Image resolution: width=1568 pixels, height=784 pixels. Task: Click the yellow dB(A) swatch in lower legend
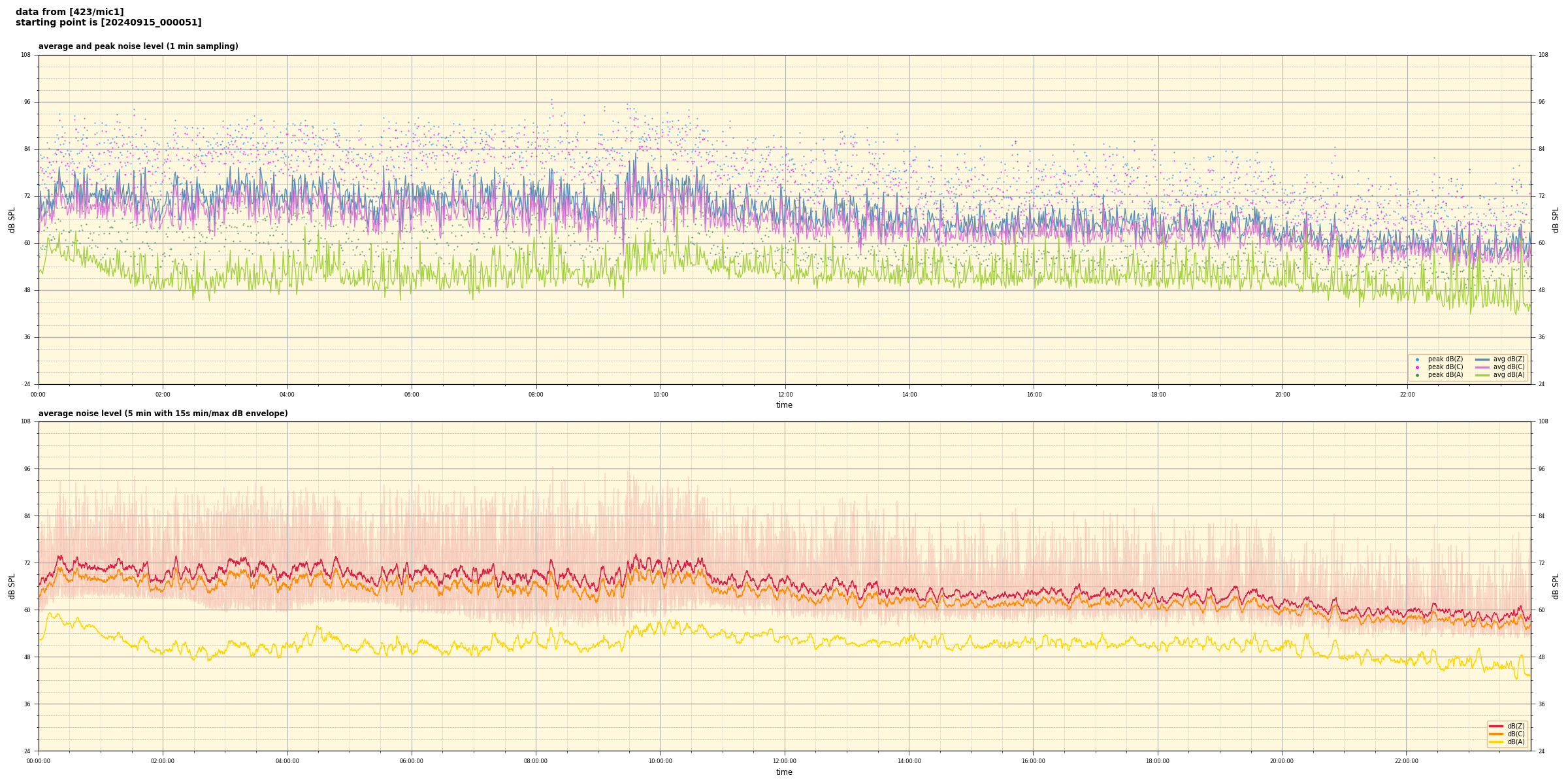pyautogui.click(x=1496, y=742)
